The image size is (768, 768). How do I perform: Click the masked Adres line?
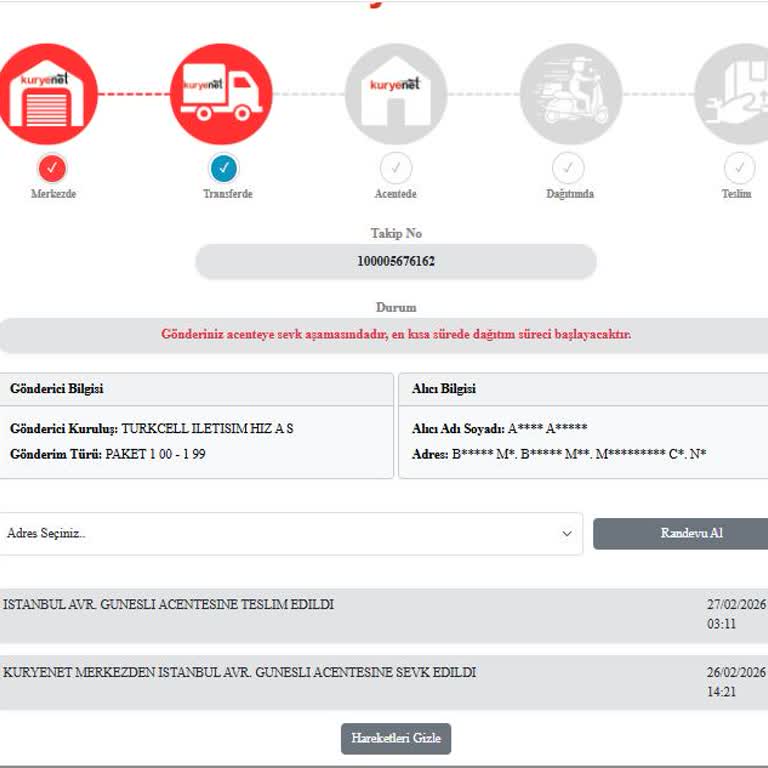[x=559, y=454]
